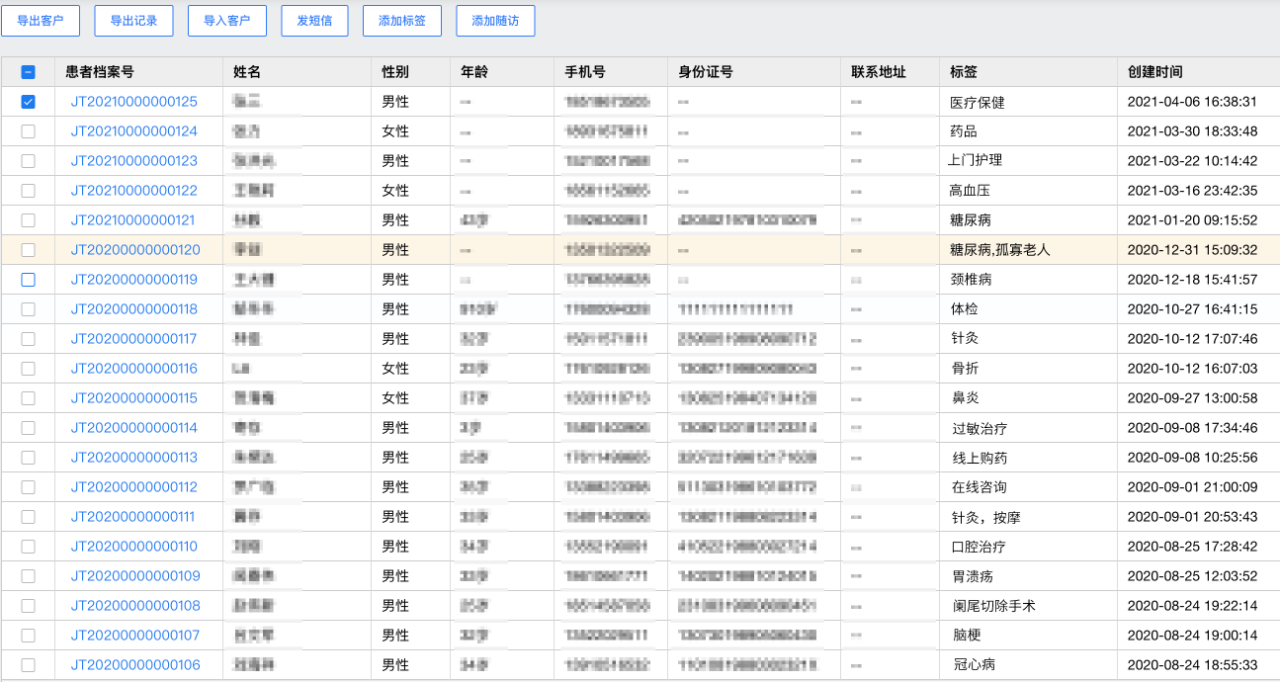Select the checkbox for JT20200000000116
The width and height of the screenshot is (1280, 682).
pyautogui.click(x=28, y=369)
